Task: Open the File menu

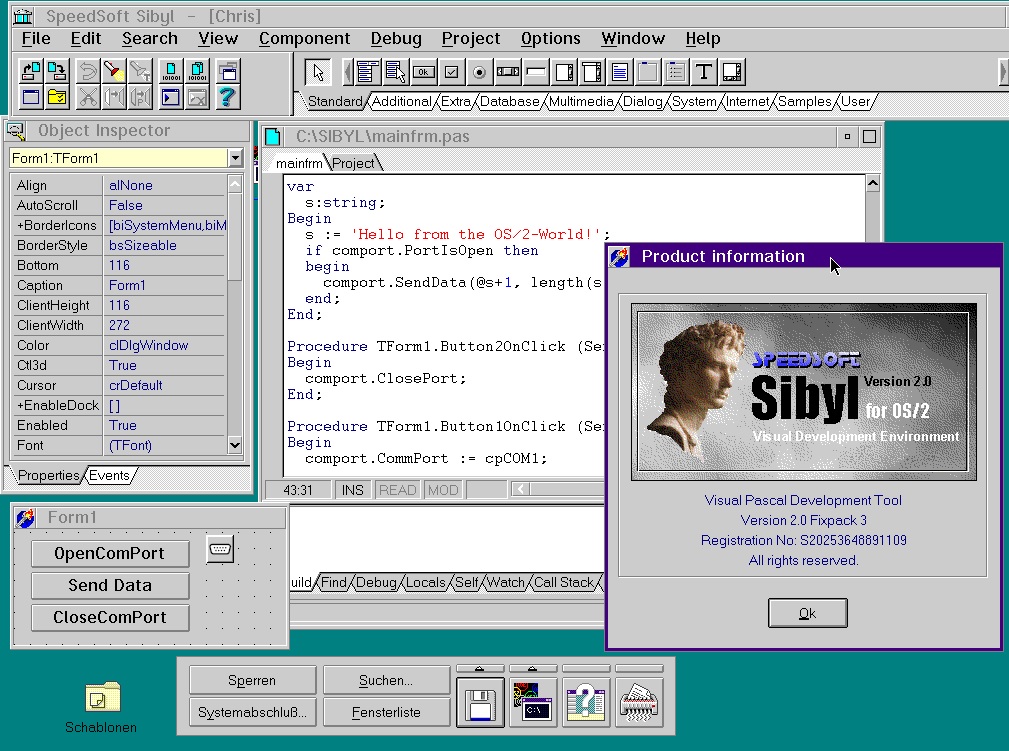Action: tap(36, 39)
